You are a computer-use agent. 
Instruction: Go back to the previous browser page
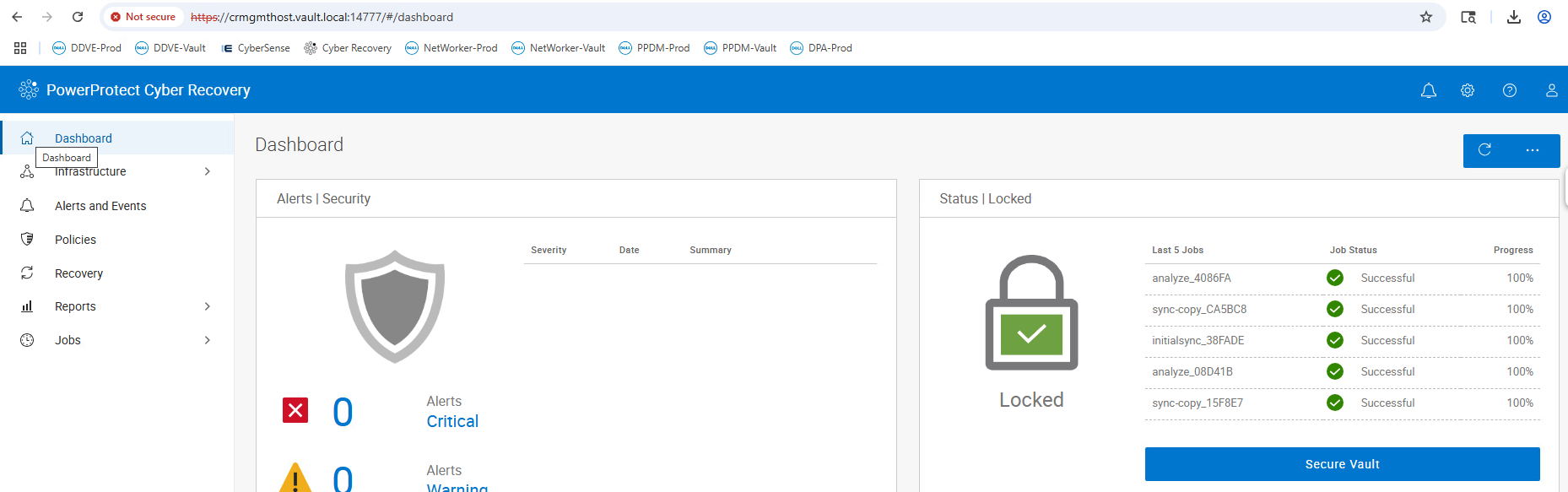(x=17, y=17)
